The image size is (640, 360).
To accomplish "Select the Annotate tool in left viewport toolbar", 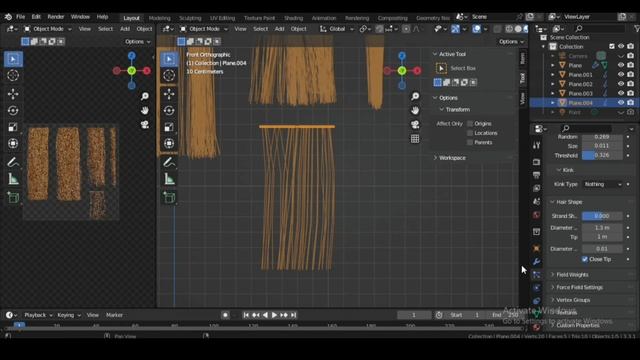I will [13, 162].
